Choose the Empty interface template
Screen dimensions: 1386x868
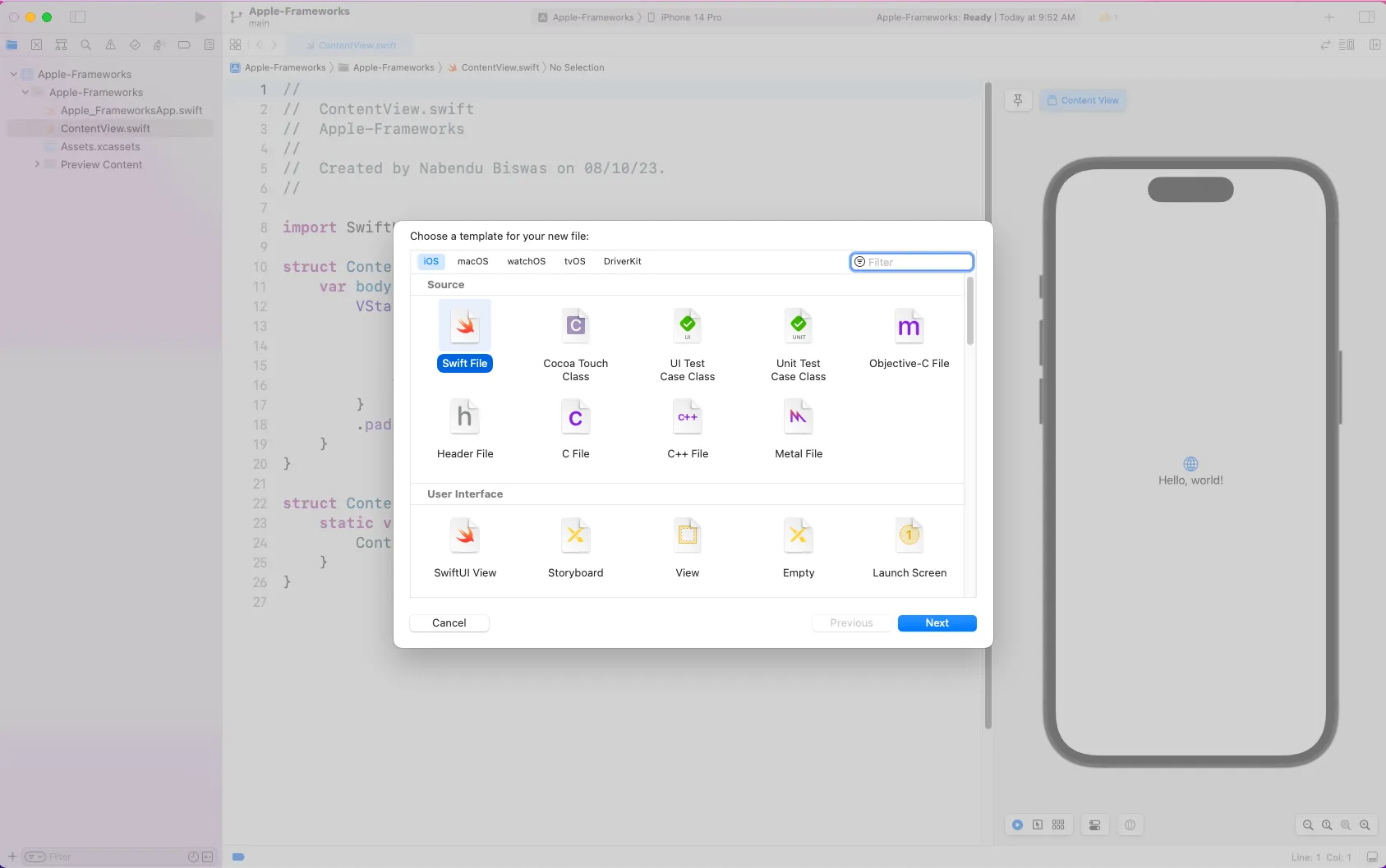[x=799, y=547]
